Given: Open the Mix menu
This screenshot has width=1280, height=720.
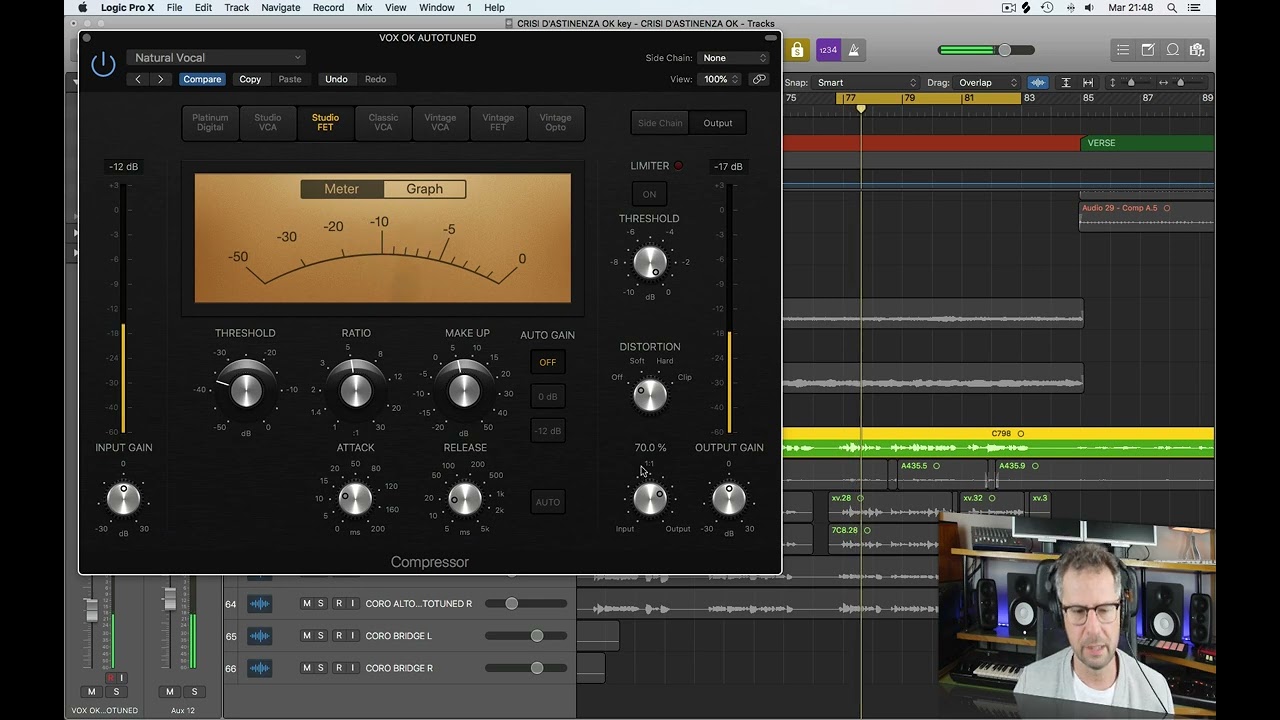Looking at the screenshot, I should click(364, 8).
